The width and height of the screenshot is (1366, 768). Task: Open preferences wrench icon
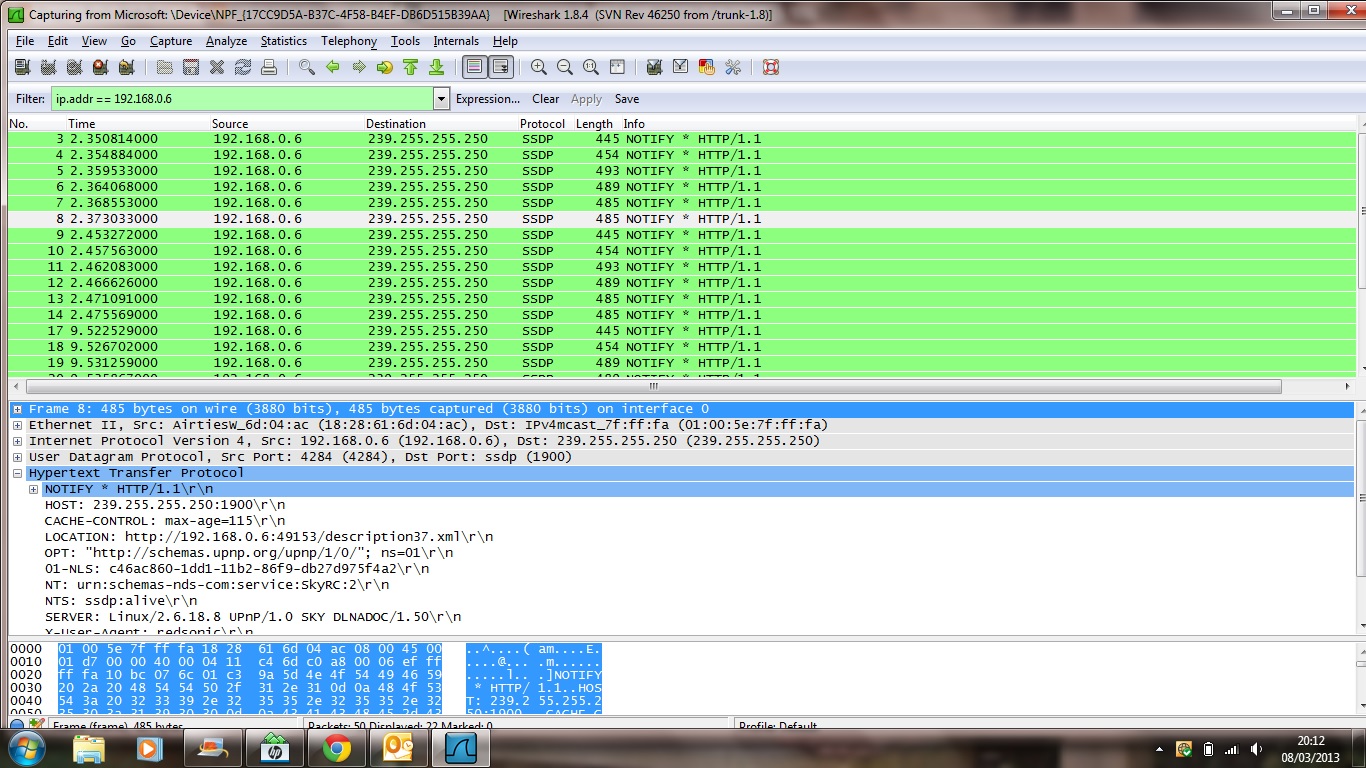[733, 67]
